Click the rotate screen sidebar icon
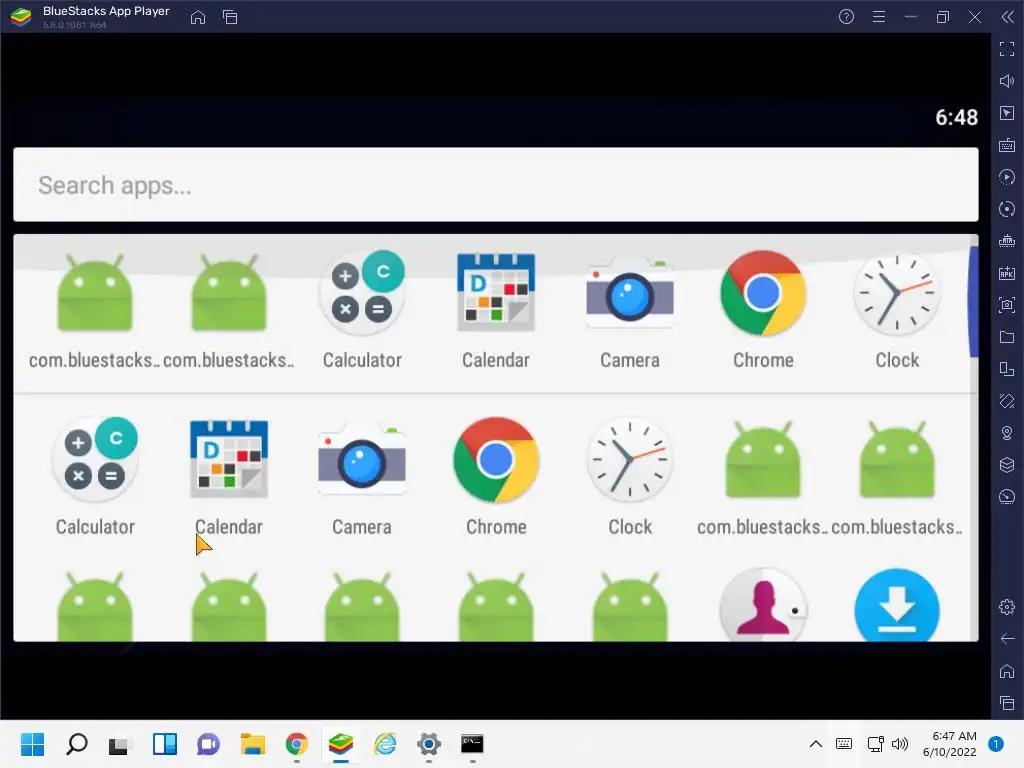The image size is (1024, 768). click(1007, 369)
